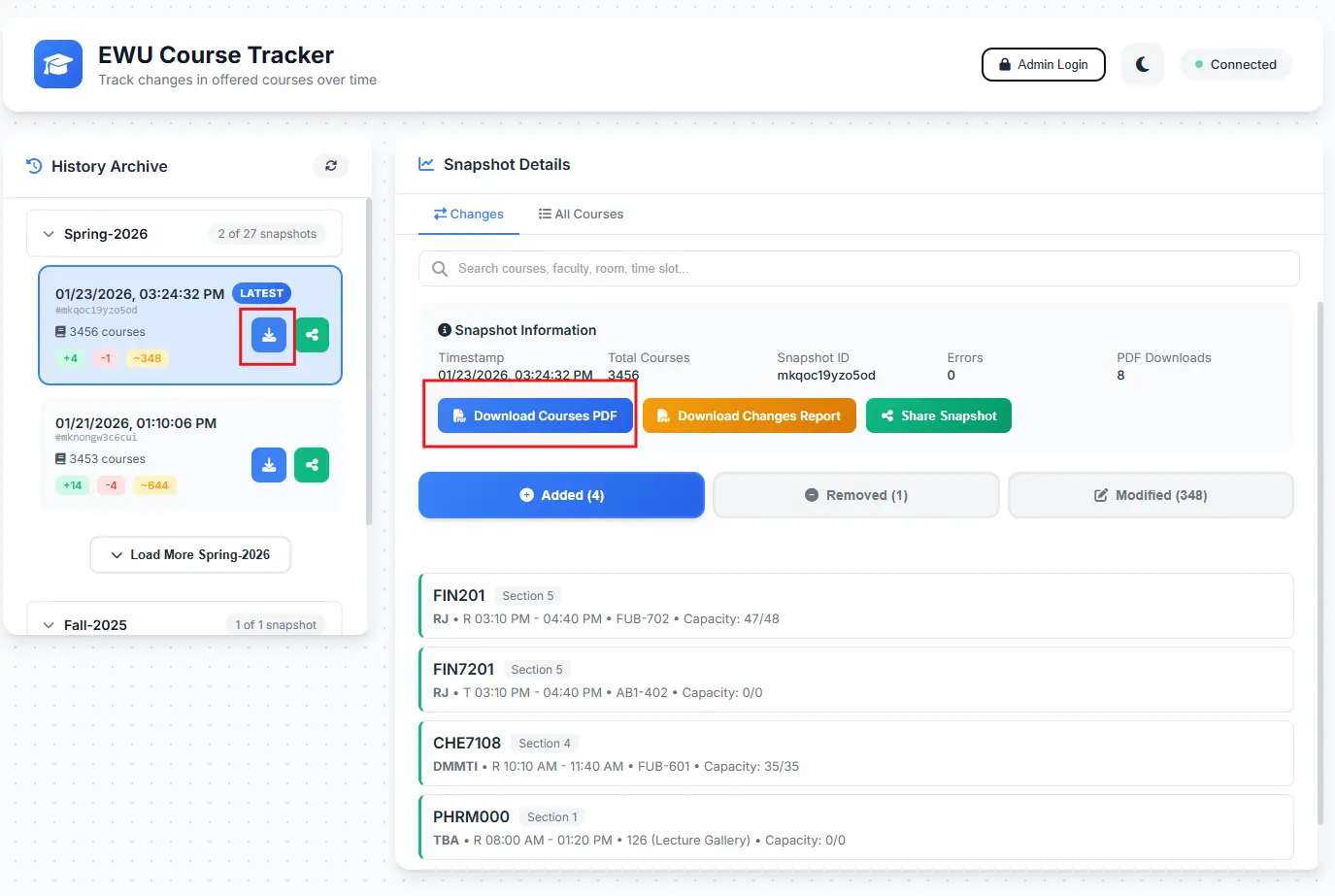1335x896 pixels.
Task: Click the graduation cap app logo
Action: pos(58,64)
